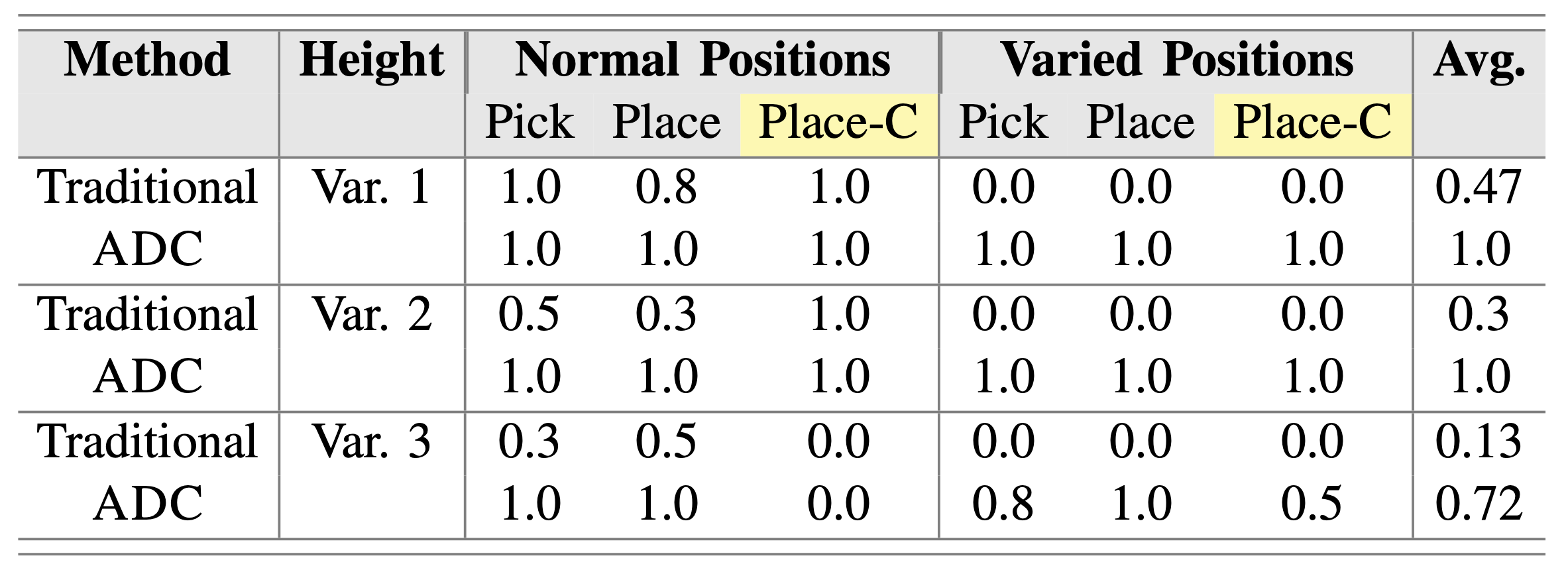This screenshot has height=570, width=1568.
Task: Select the Normal Positions header
Action: (x=702, y=60)
